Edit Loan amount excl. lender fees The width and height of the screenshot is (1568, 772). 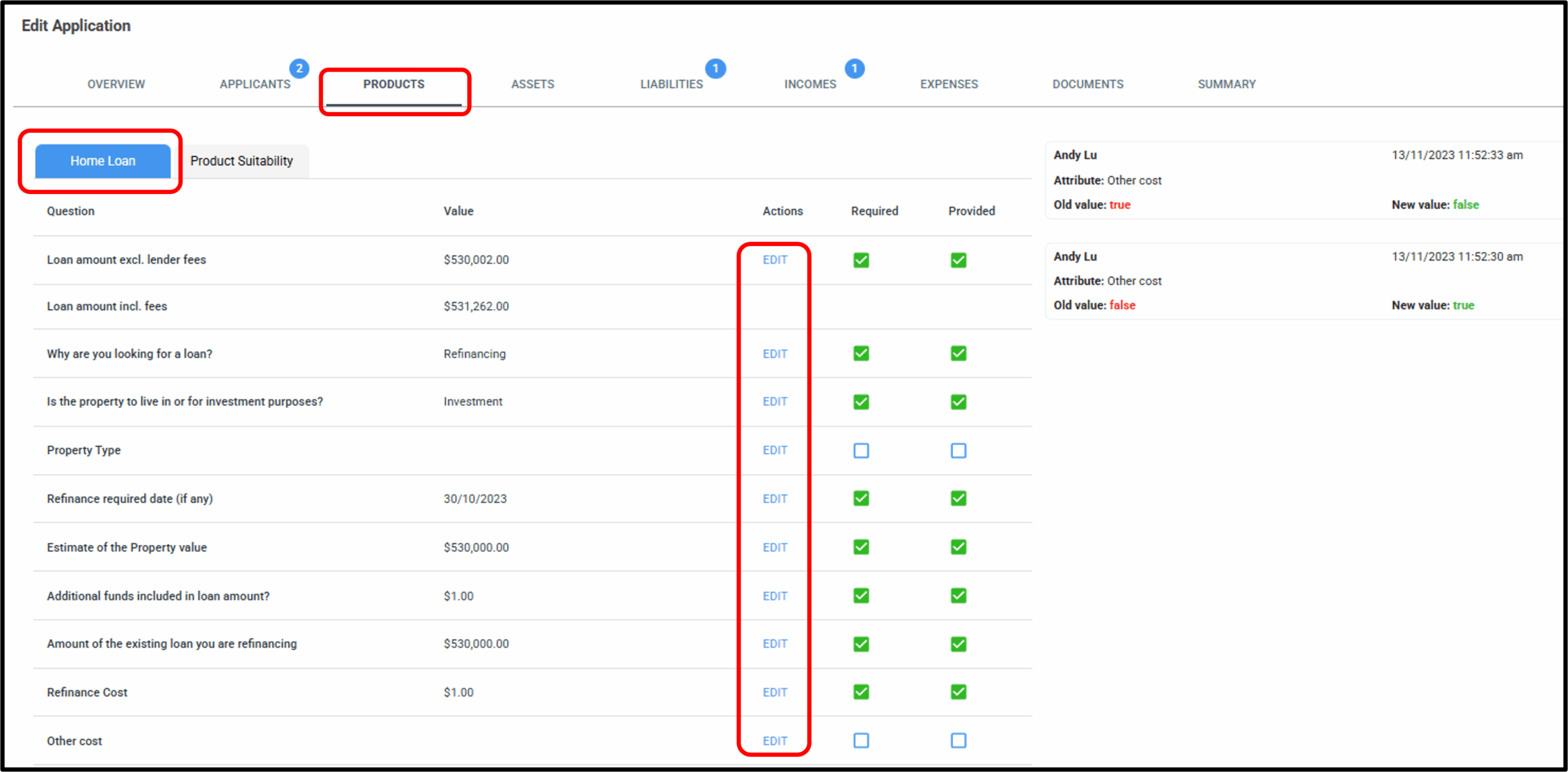(x=774, y=260)
